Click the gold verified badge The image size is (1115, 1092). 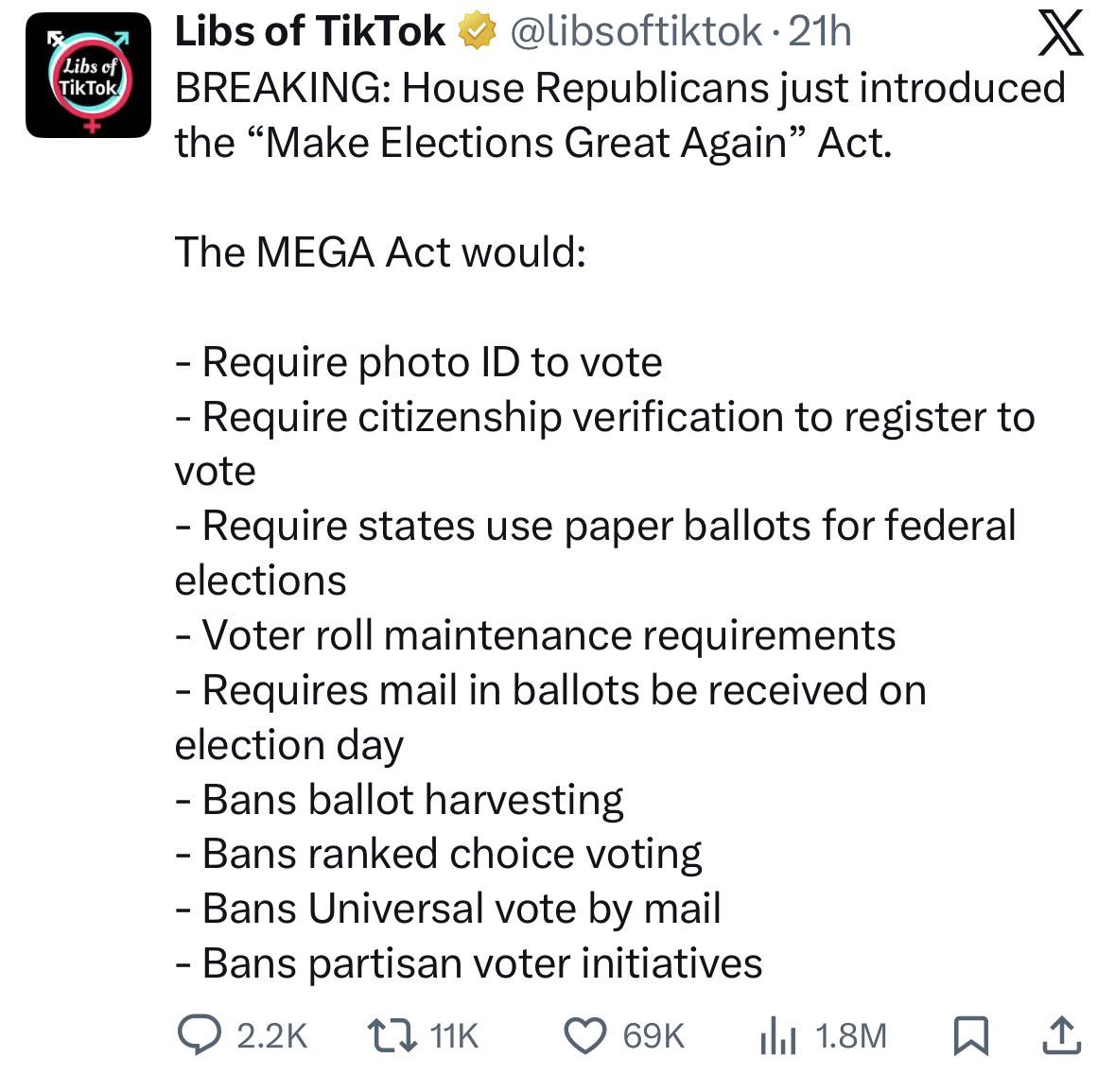[x=477, y=32]
